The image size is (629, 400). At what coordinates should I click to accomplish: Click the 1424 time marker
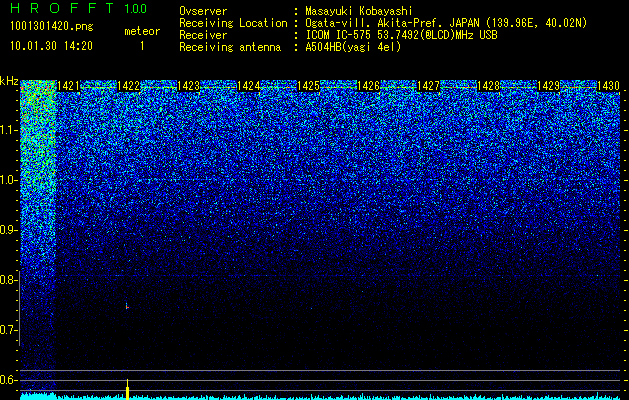pos(248,86)
